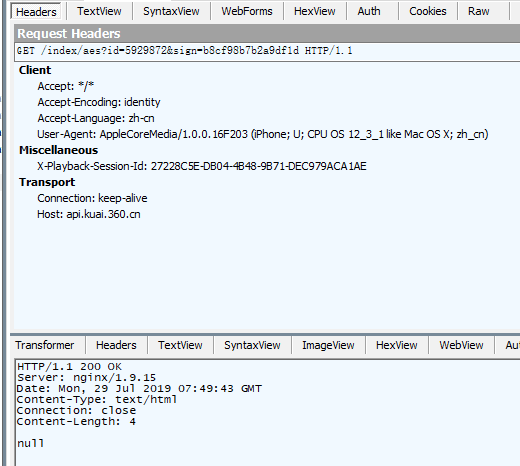Click the GET request line field
This screenshot has height=466, width=520.
click(x=267, y=51)
